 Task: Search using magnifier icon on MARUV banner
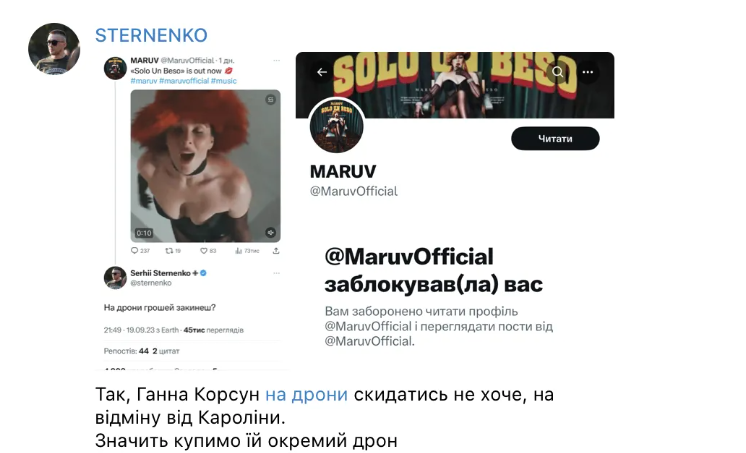point(558,72)
